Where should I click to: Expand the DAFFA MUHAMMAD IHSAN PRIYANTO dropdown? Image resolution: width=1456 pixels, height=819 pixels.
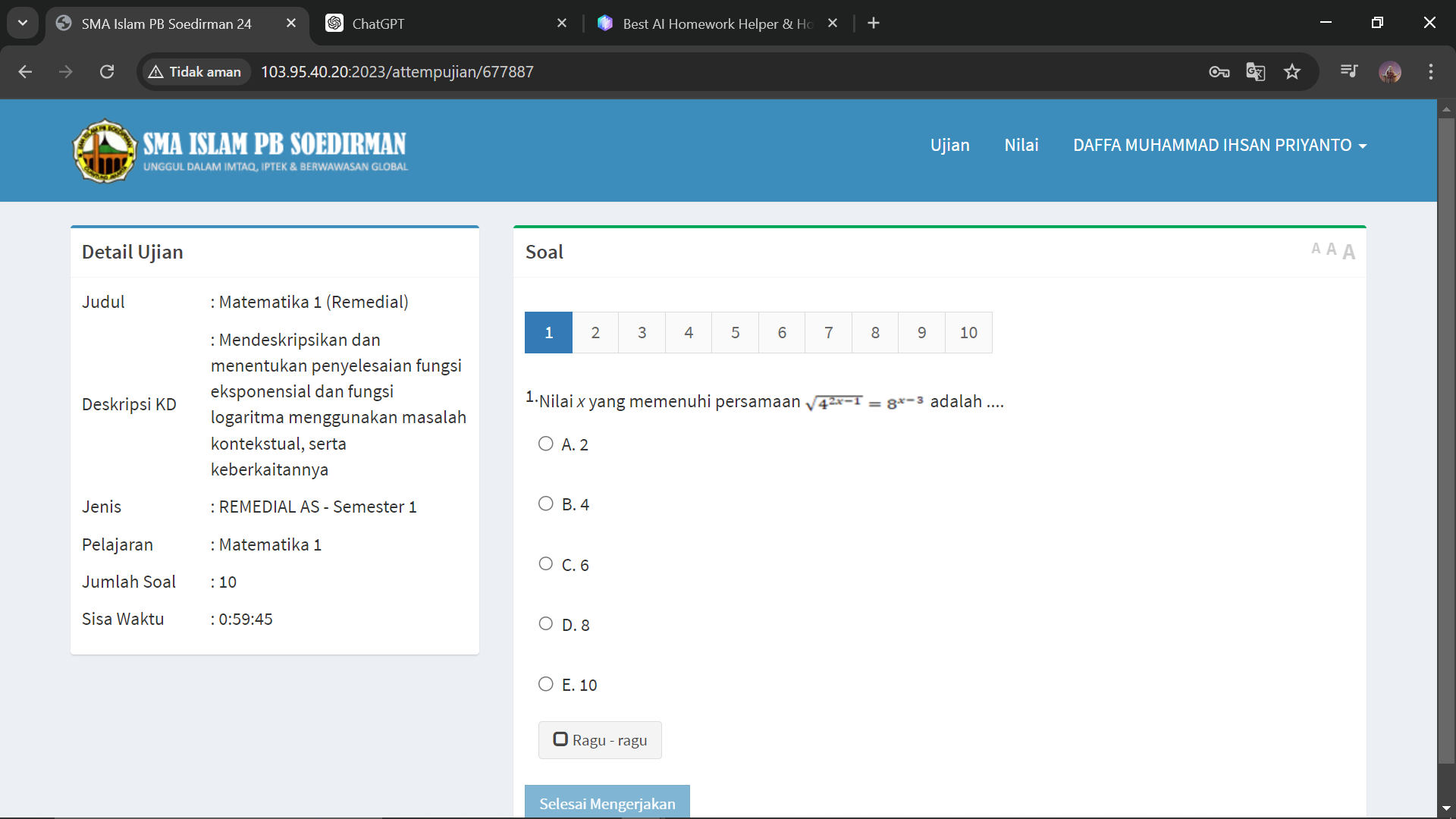pyautogui.click(x=1219, y=145)
